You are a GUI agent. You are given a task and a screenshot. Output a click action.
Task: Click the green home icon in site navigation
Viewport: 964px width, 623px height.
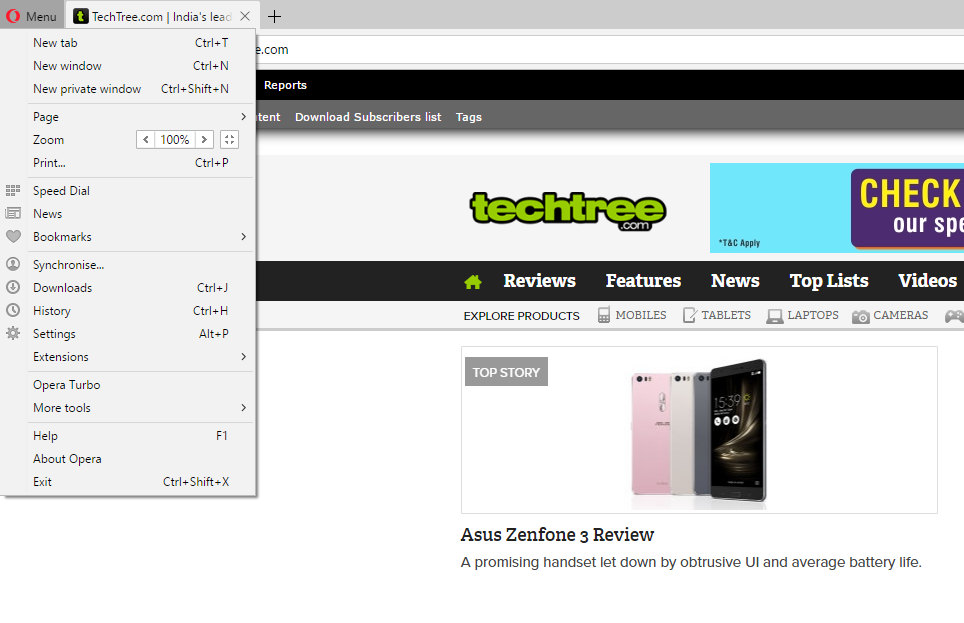pos(473,282)
